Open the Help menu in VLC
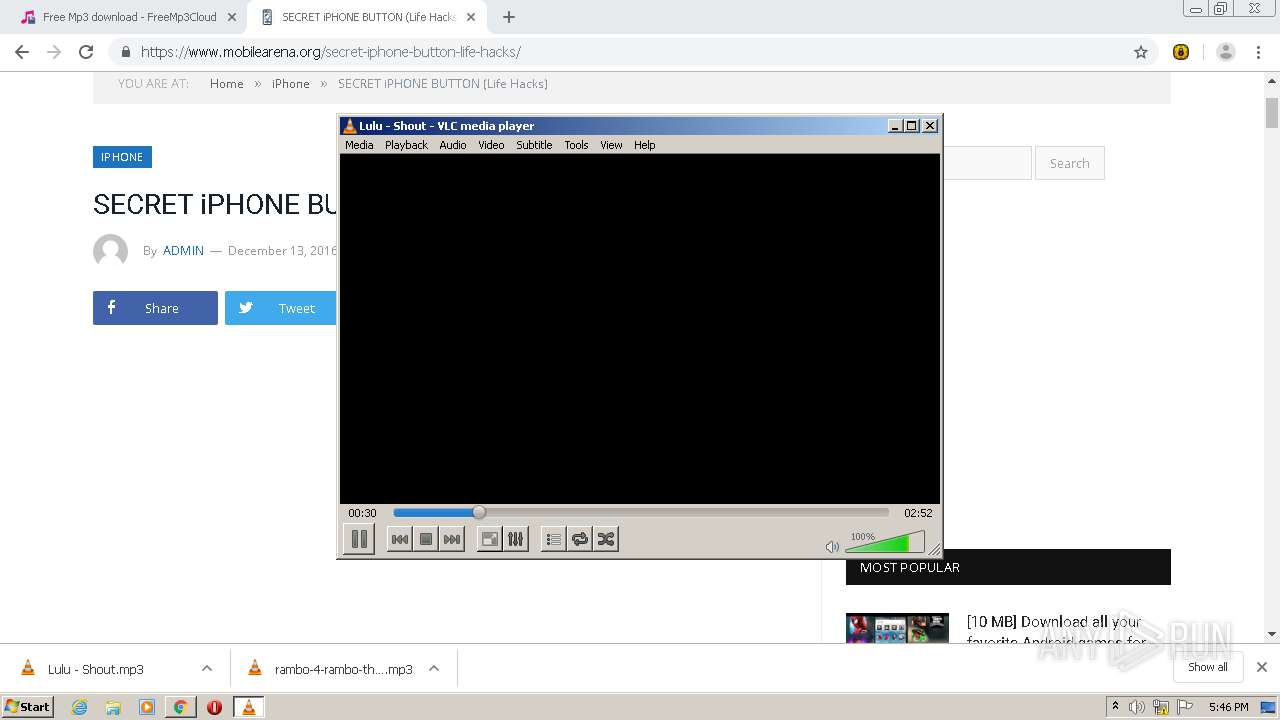This screenshot has width=1280, height=720. point(645,145)
